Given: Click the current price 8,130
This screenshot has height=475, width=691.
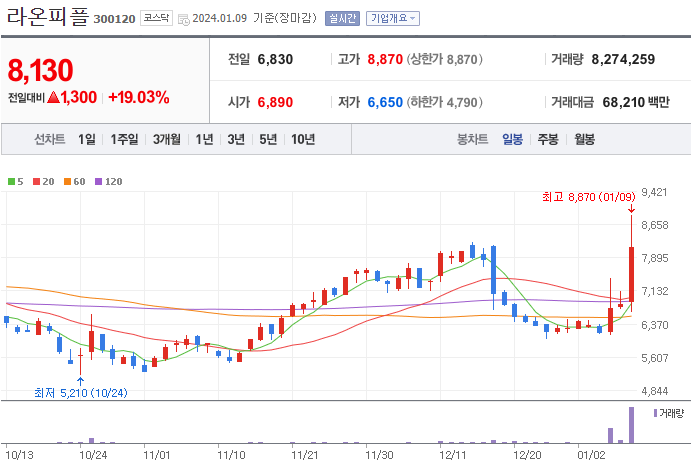Looking at the screenshot, I should pyautogui.click(x=40, y=71).
